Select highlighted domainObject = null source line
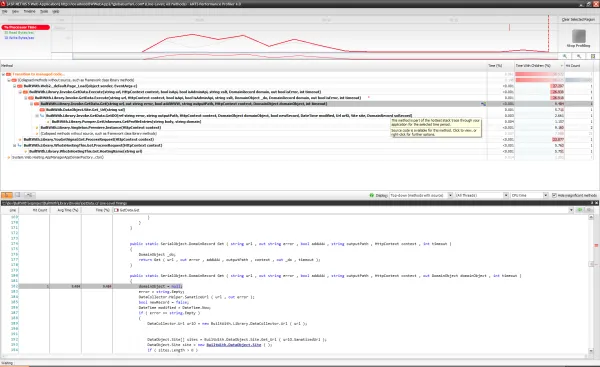This screenshot has width=600, height=367. pos(160,286)
